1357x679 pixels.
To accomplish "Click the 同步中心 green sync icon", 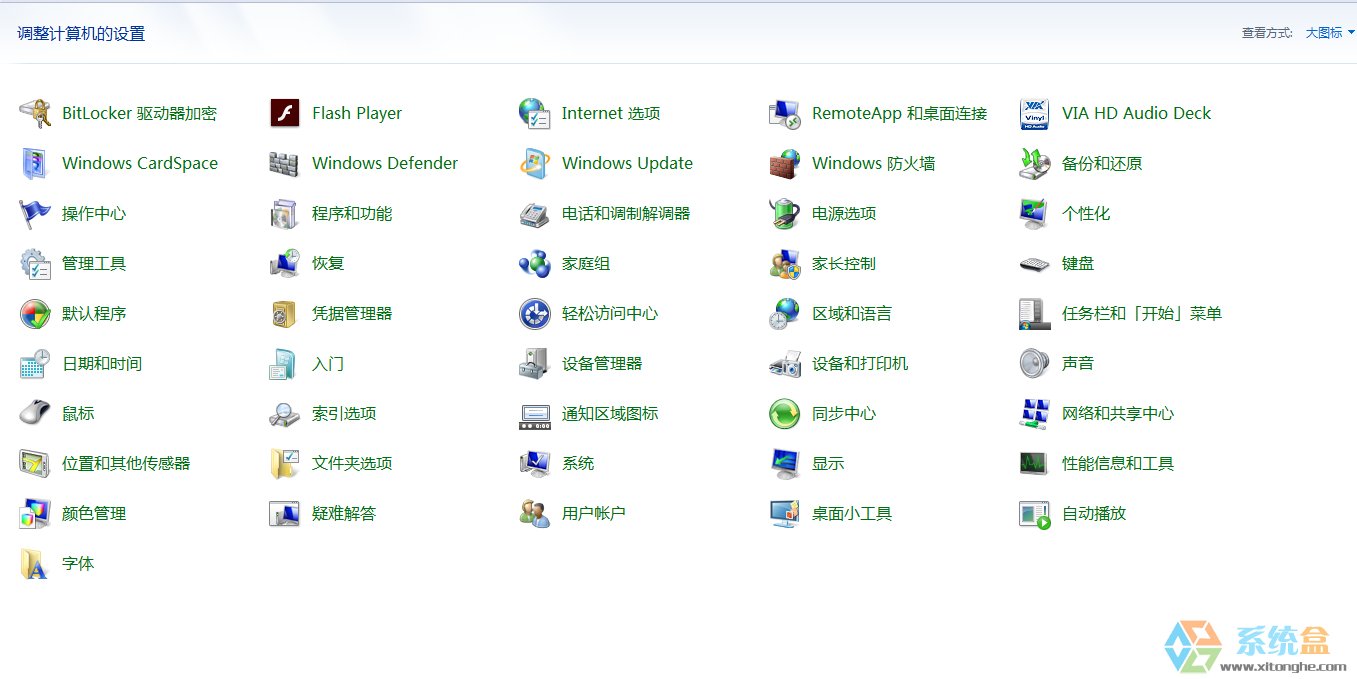I will pos(785,414).
